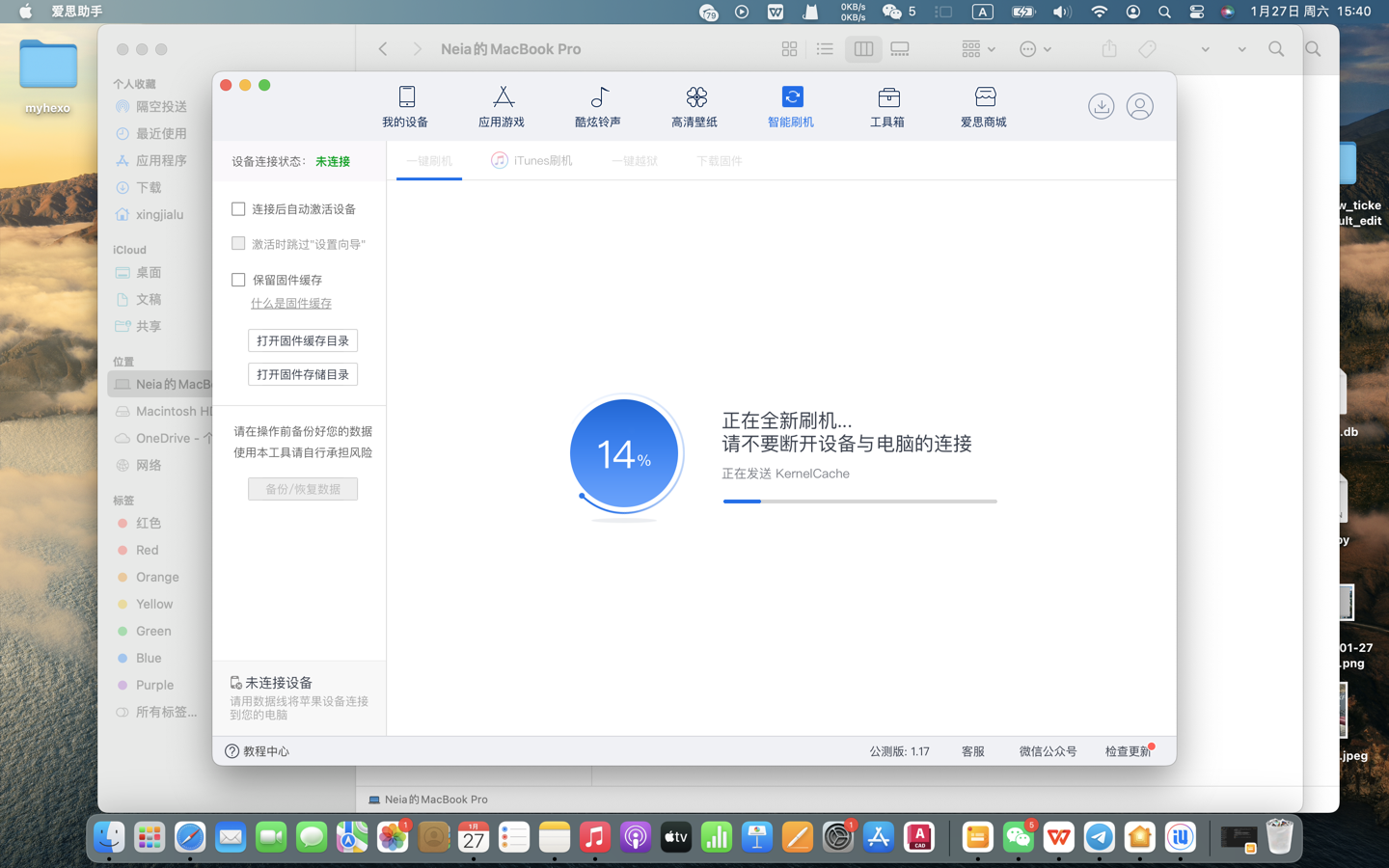The image size is (1389, 868).
Task: Open 教程中心 tutorial center
Action: [x=257, y=751]
